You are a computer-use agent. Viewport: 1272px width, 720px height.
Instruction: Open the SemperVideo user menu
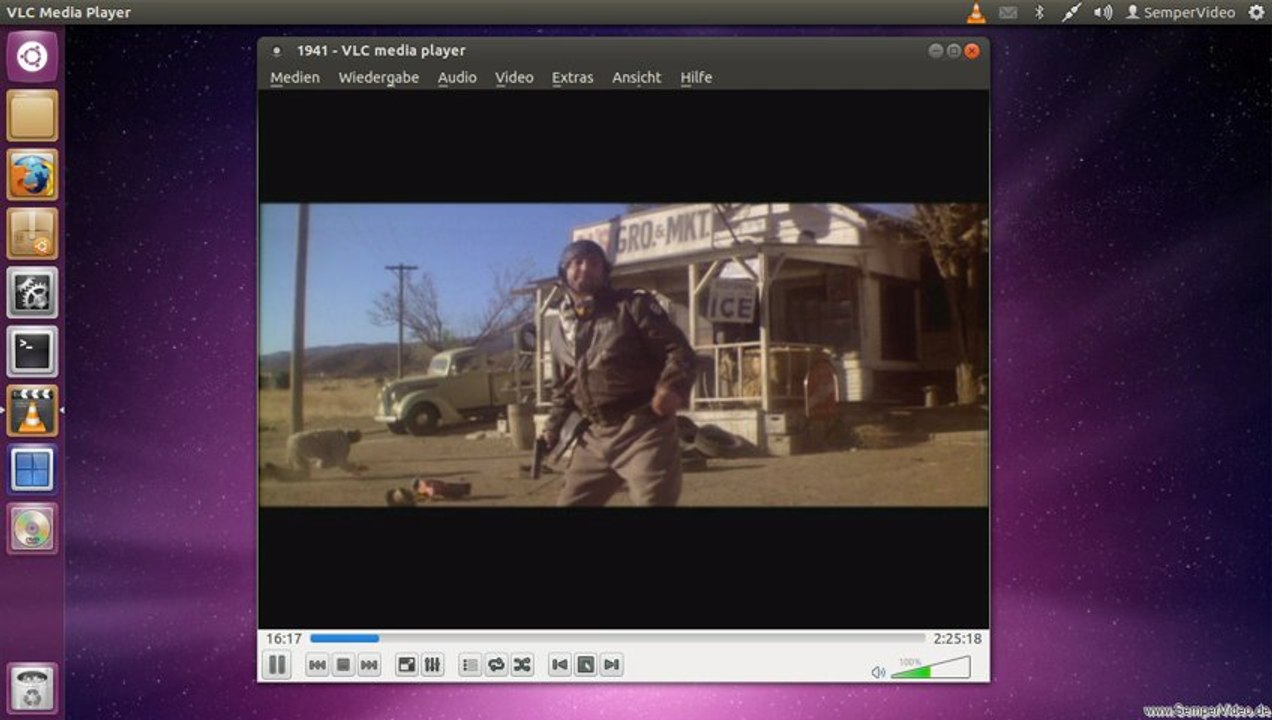pyautogui.click(x=1180, y=13)
